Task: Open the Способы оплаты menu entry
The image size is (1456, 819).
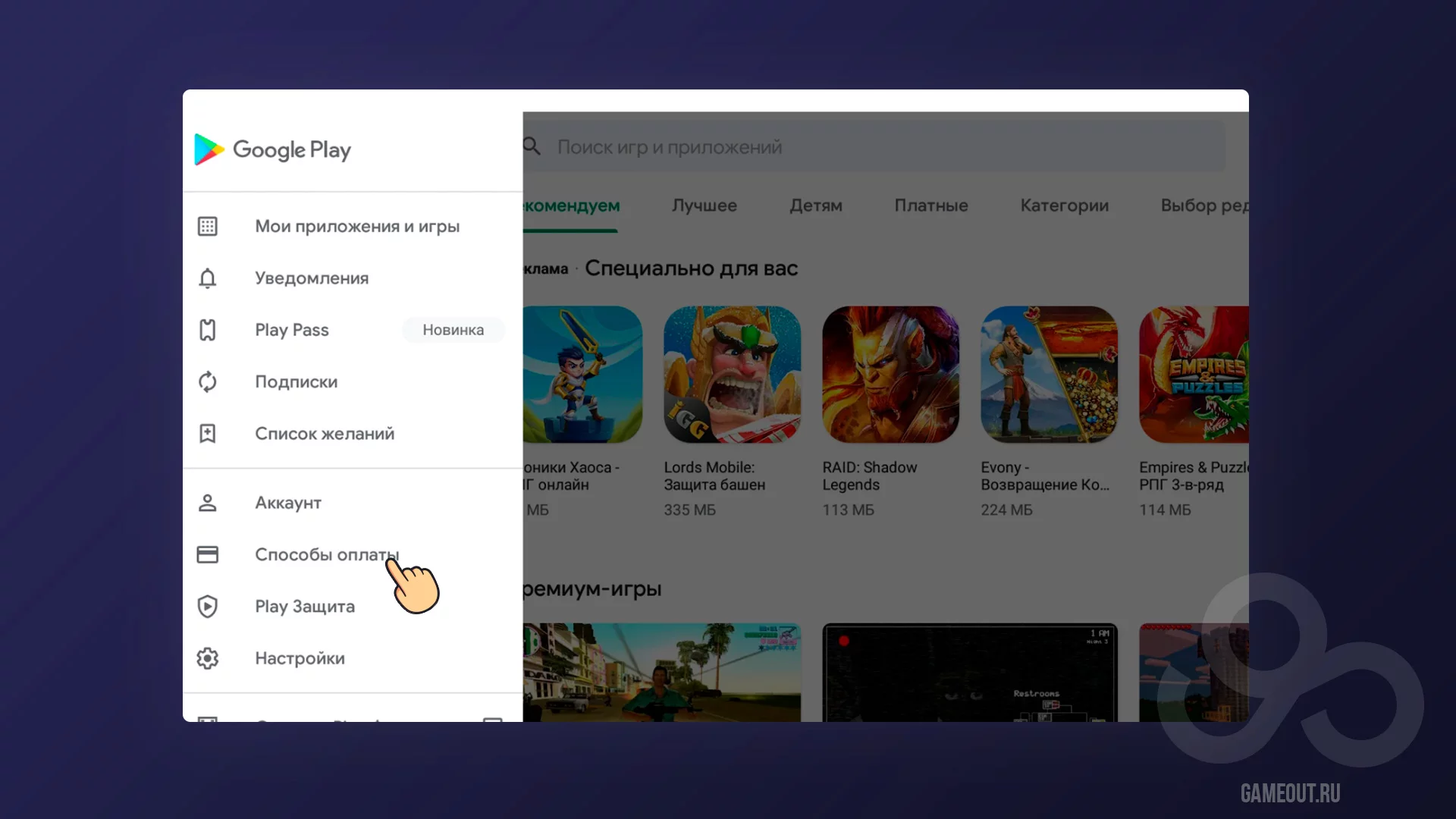Action: click(x=326, y=554)
